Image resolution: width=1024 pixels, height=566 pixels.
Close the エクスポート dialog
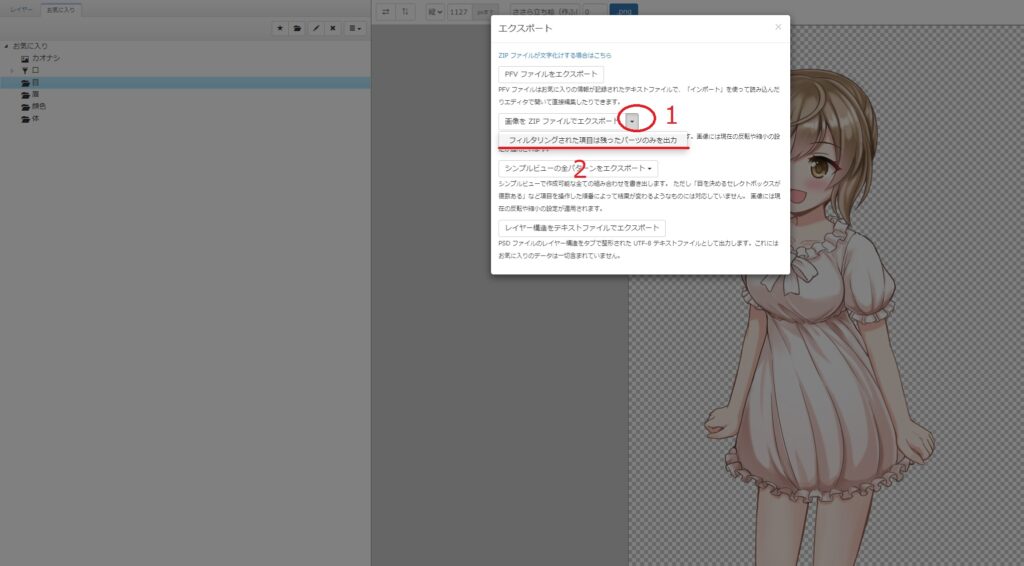778,27
